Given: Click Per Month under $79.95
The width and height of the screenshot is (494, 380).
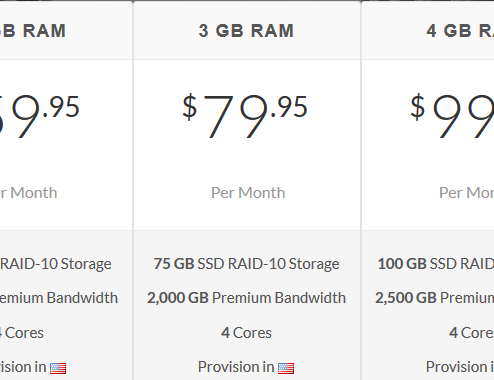Looking at the screenshot, I should pyautogui.click(x=248, y=193).
